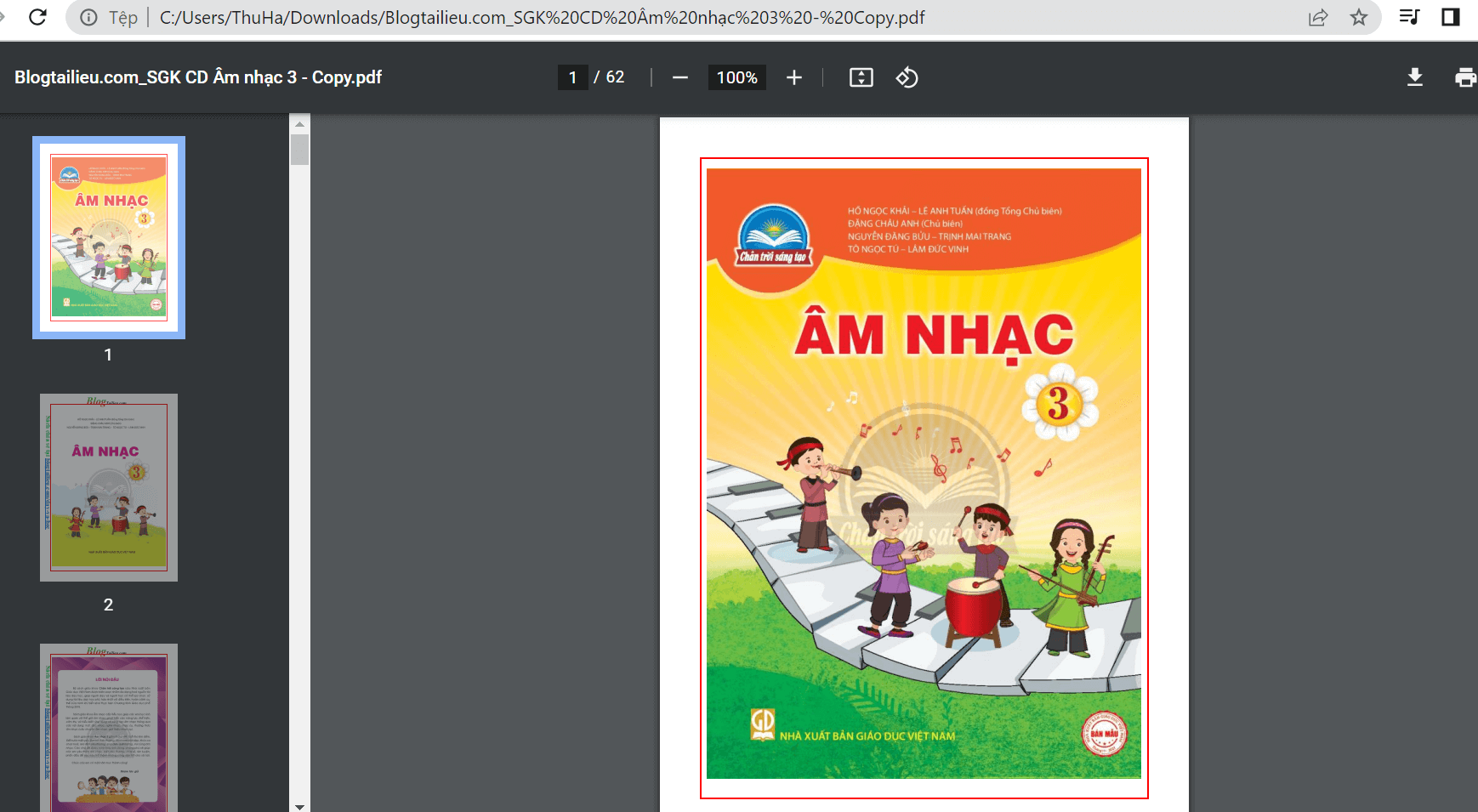This screenshot has width=1478, height=812.
Task: Print the PDF document
Action: coord(1465,77)
